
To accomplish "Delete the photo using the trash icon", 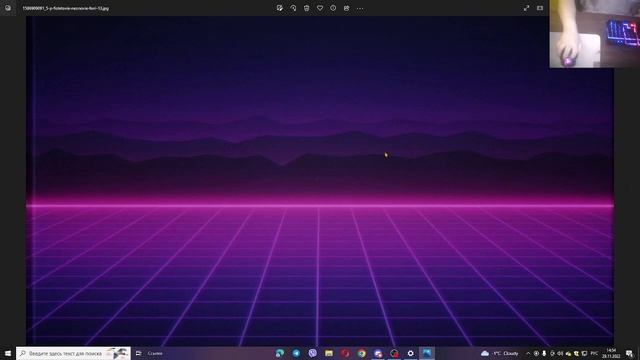I will pyautogui.click(x=307, y=8).
